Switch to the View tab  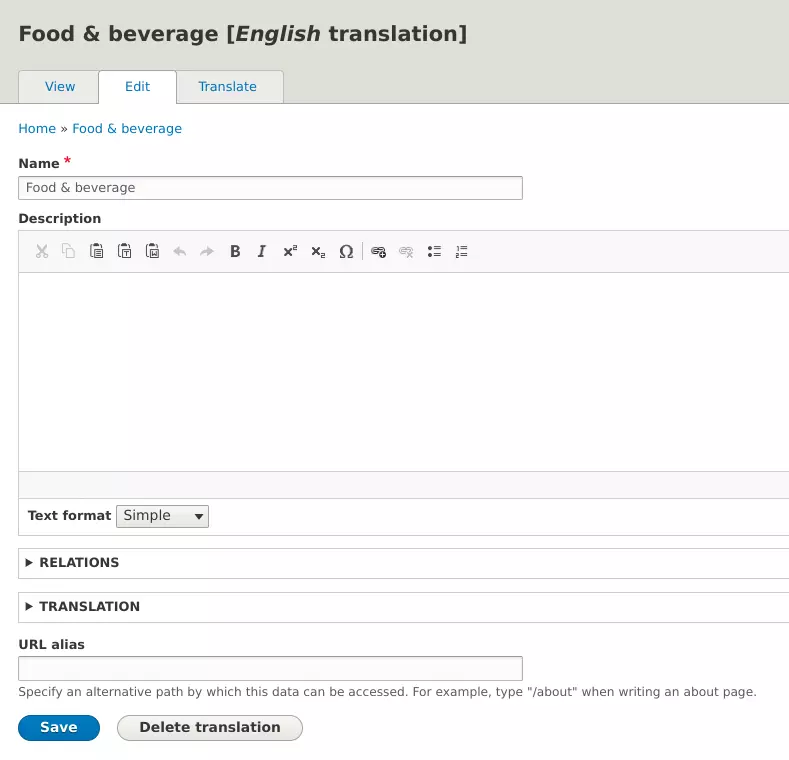coord(60,87)
